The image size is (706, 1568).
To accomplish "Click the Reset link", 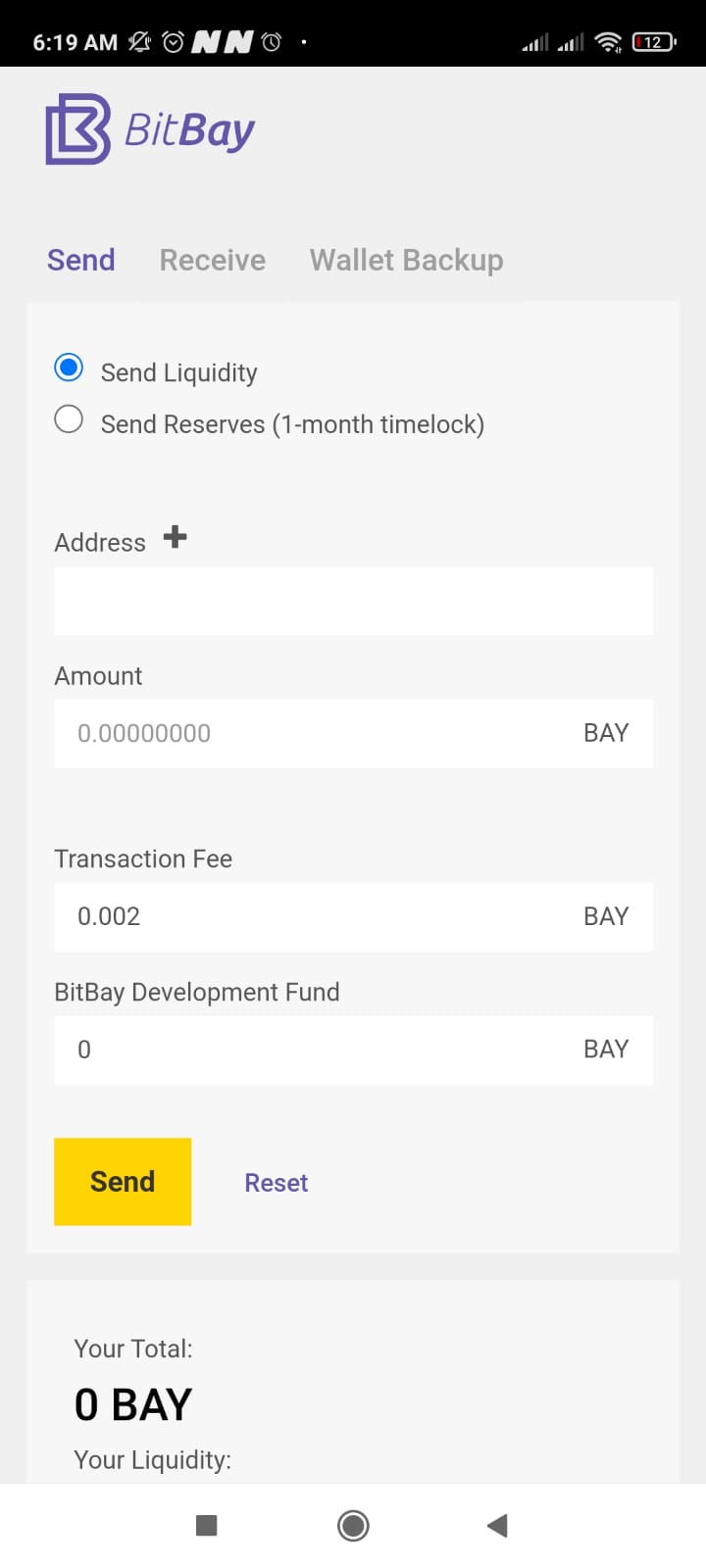I will point(277,1183).
